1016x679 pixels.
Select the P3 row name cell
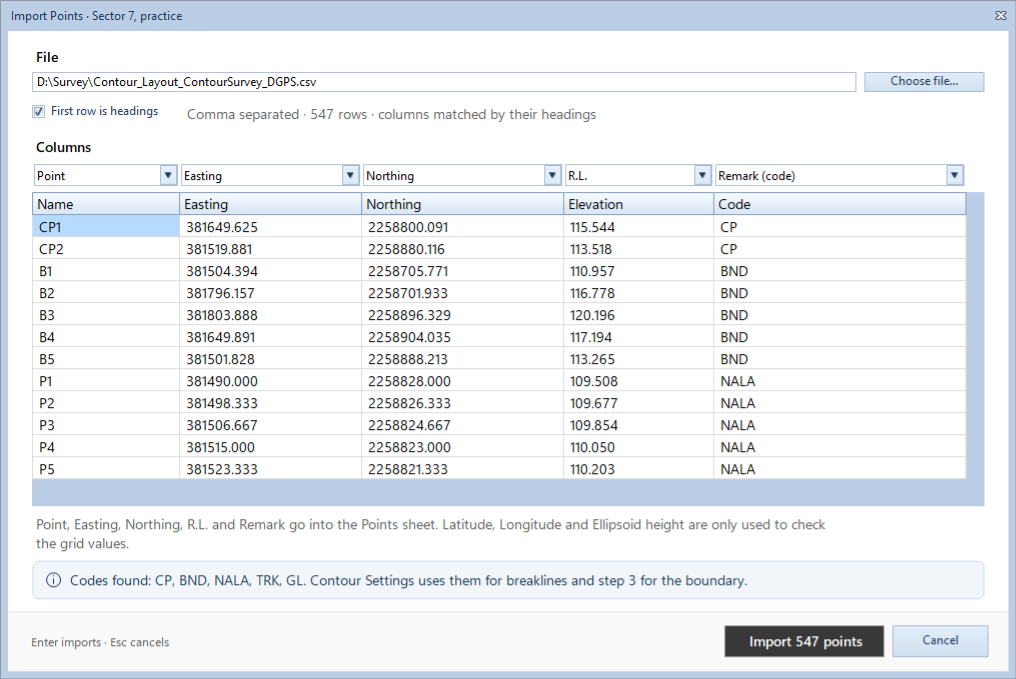[x=106, y=425]
